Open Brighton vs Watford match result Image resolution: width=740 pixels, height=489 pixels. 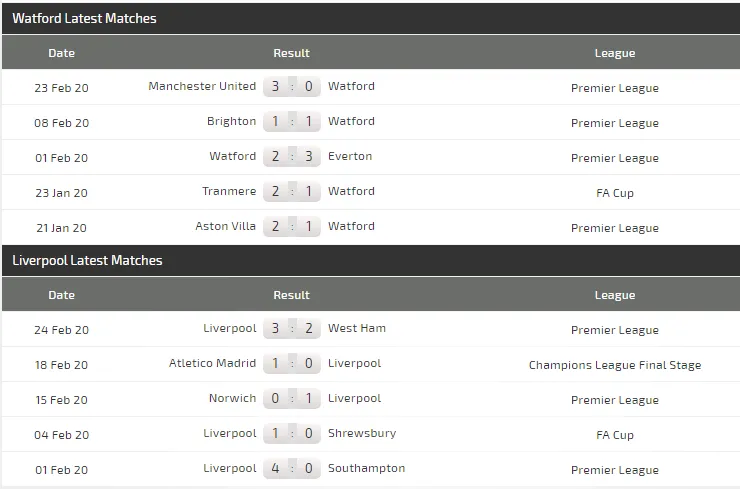(x=292, y=122)
